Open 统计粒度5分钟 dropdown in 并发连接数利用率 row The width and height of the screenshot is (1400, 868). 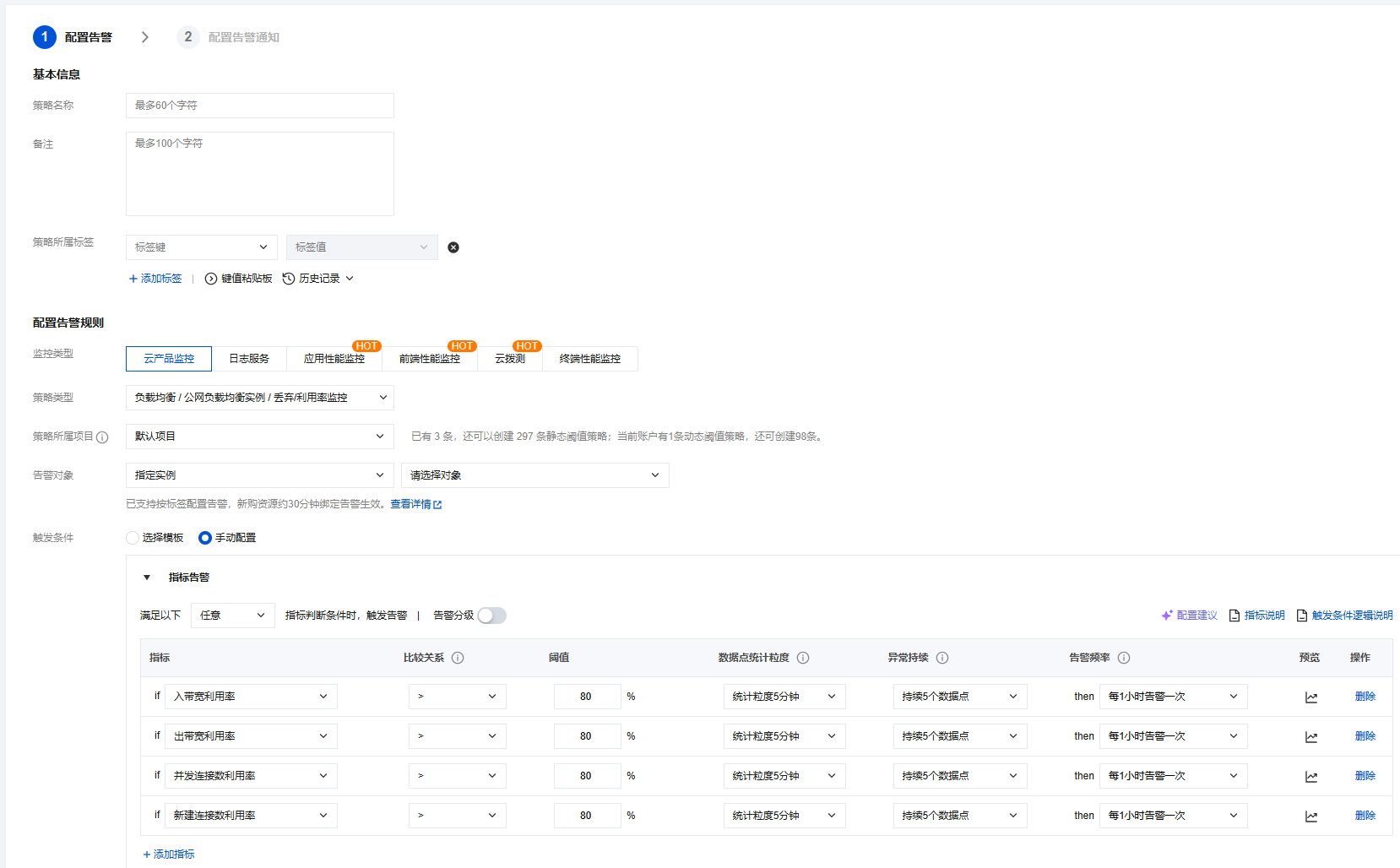click(784, 776)
